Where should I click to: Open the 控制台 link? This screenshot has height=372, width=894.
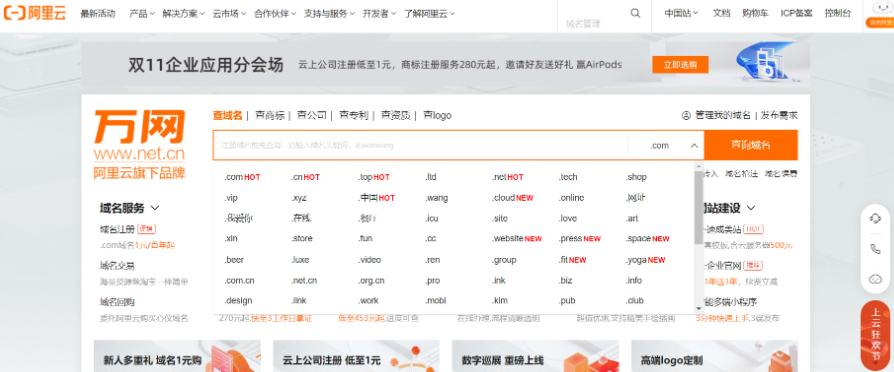pos(838,14)
